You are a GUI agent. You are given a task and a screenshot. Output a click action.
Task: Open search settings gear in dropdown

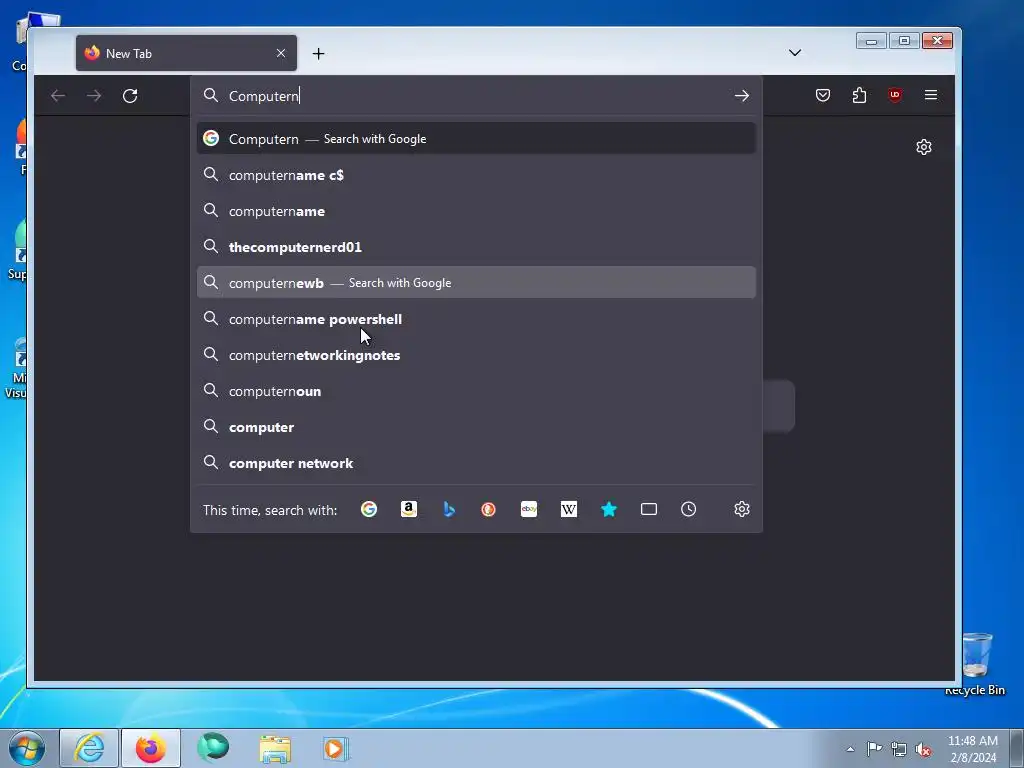[741, 509]
